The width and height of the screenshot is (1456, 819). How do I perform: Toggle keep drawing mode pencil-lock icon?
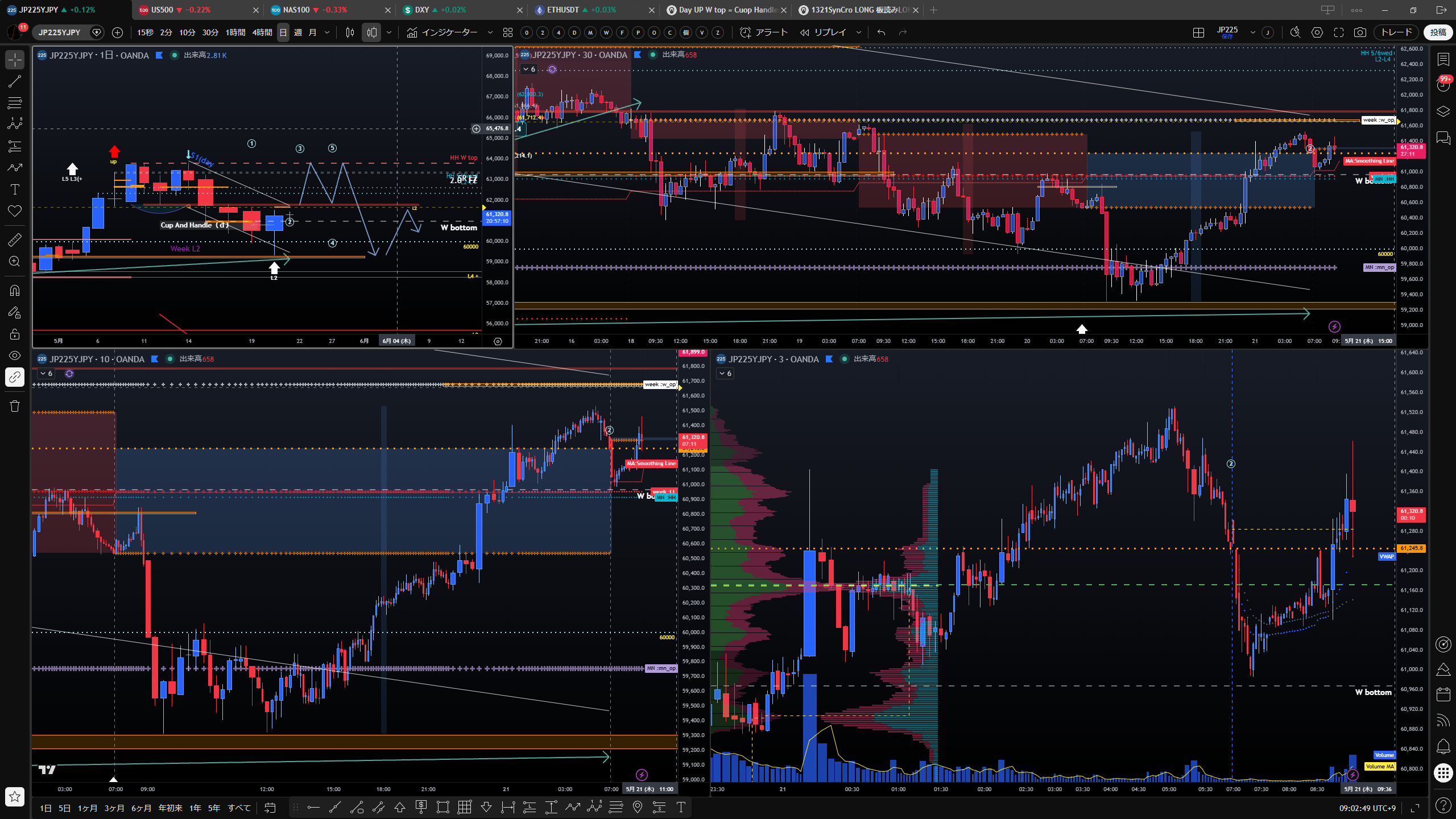tap(15, 312)
